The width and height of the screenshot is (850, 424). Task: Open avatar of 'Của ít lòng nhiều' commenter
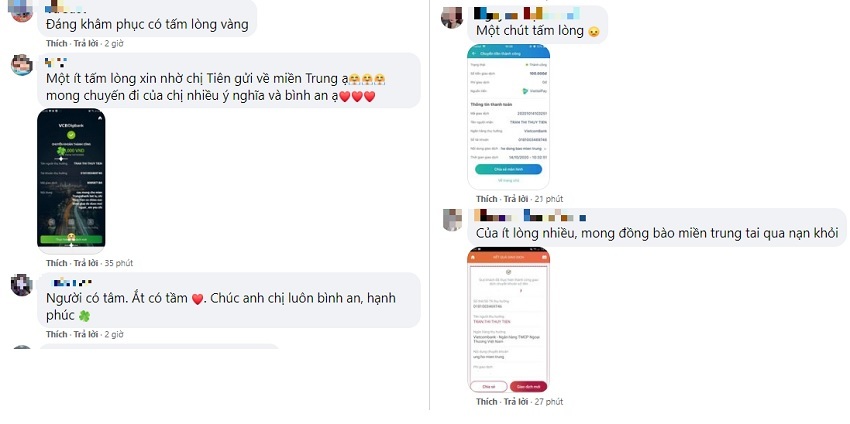click(x=452, y=220)
